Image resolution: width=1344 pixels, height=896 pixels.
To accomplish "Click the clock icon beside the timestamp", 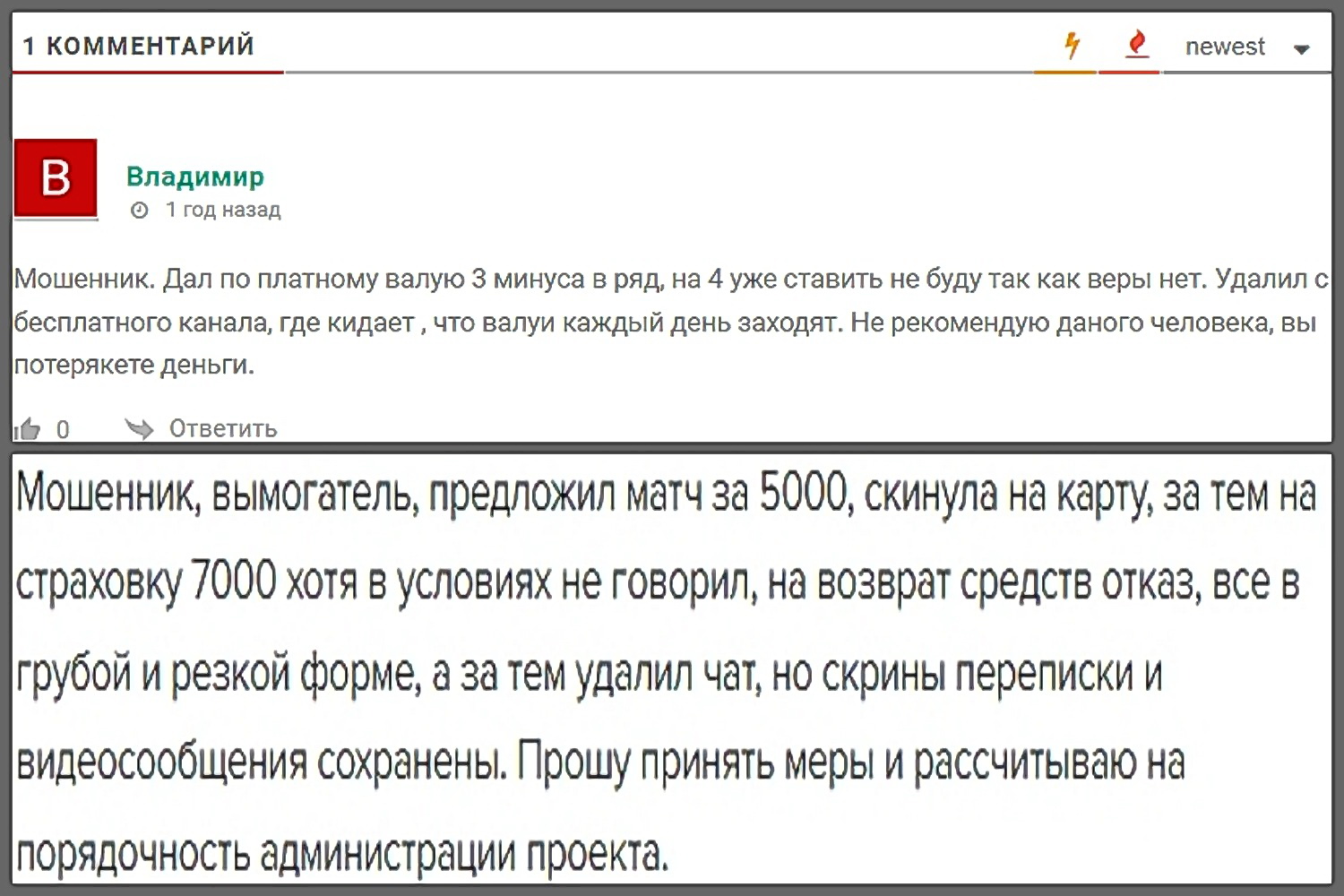I will [140, 211].
